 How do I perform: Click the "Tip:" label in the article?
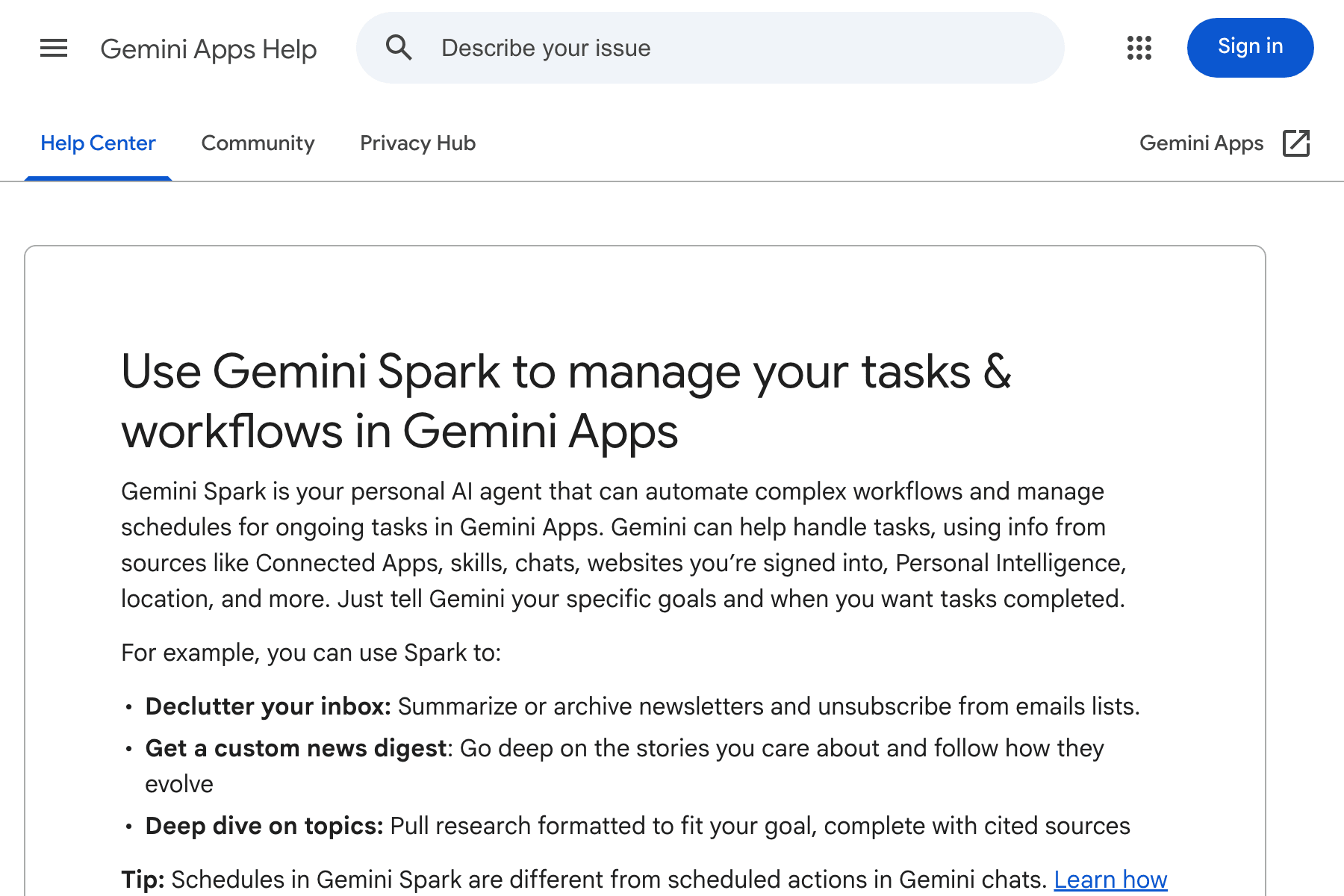tap(143, 880)
